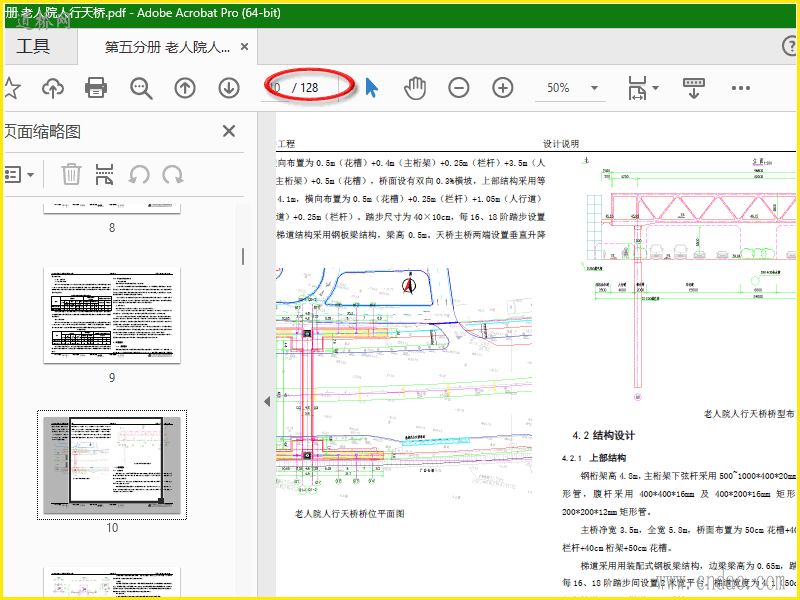
Task: Click the print pages icon in thumbnails panel
Action: click(105, 174)
